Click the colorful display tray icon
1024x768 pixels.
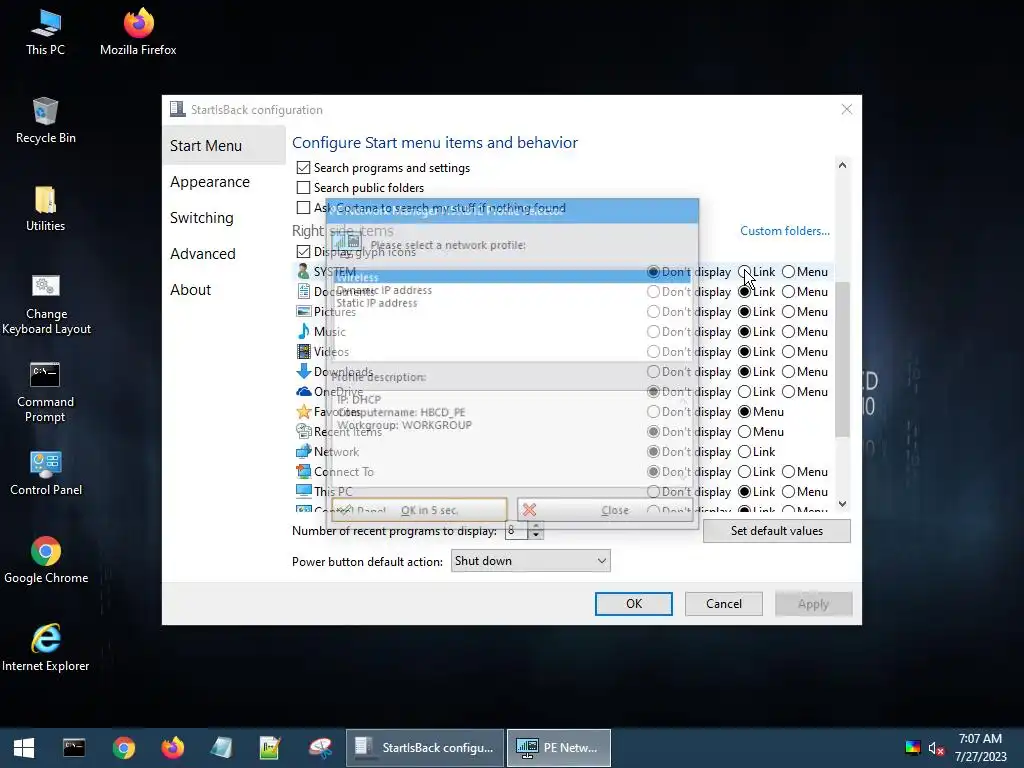pyautogui.click(x=912, y=748)
